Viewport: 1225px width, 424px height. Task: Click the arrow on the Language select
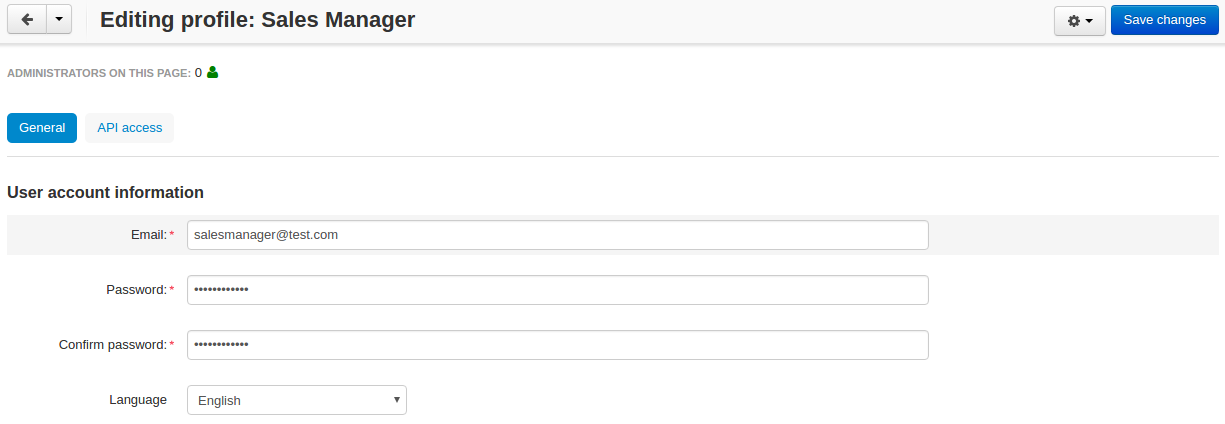397,400
